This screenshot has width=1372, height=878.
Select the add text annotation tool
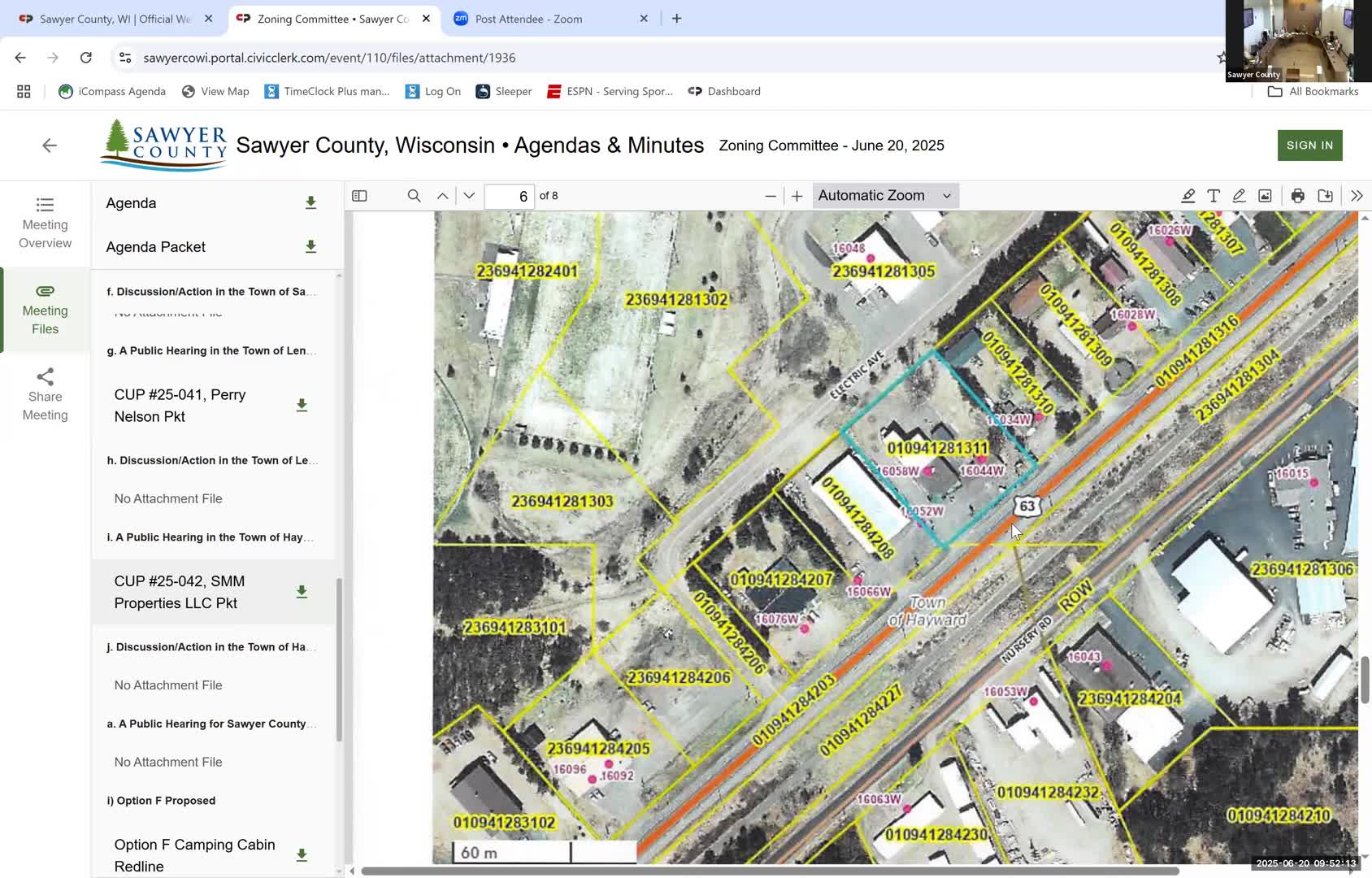1214,196
